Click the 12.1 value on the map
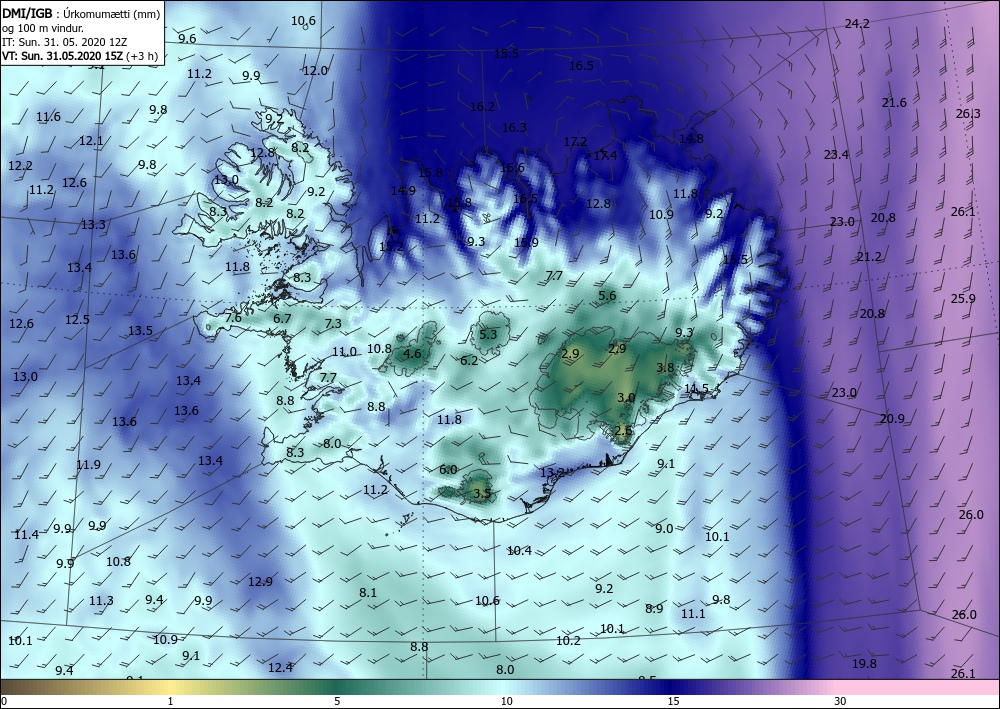Viewport: 1000px width, 709px height. click(x=91, y=141)
